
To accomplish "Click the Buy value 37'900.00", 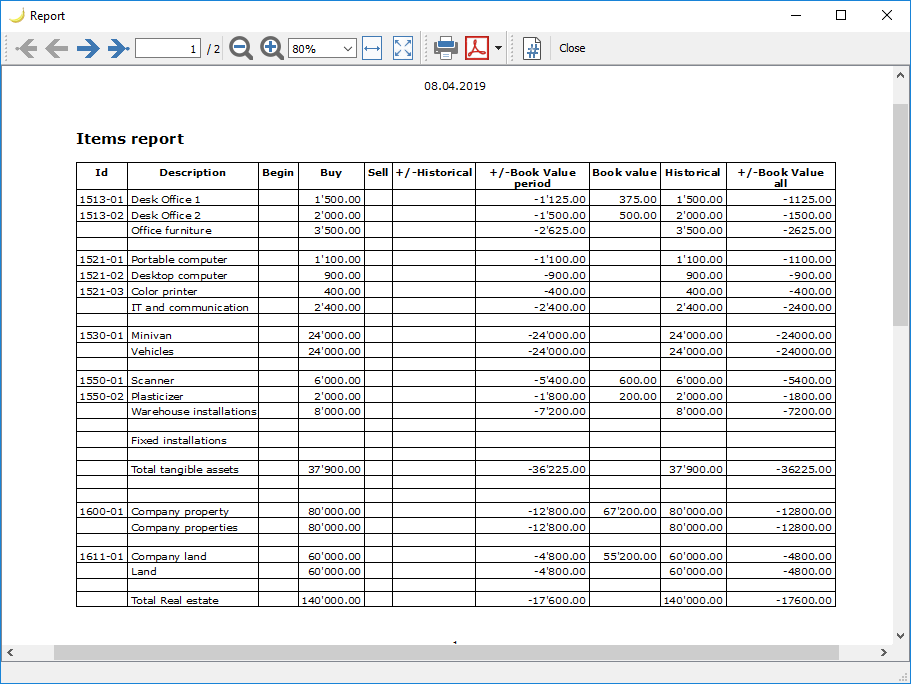I will [x=334, y=469].
